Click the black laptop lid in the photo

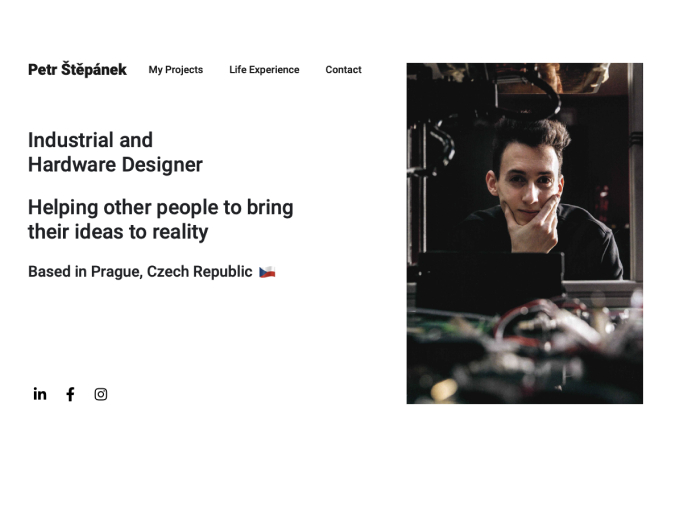(x=490, y=280)
